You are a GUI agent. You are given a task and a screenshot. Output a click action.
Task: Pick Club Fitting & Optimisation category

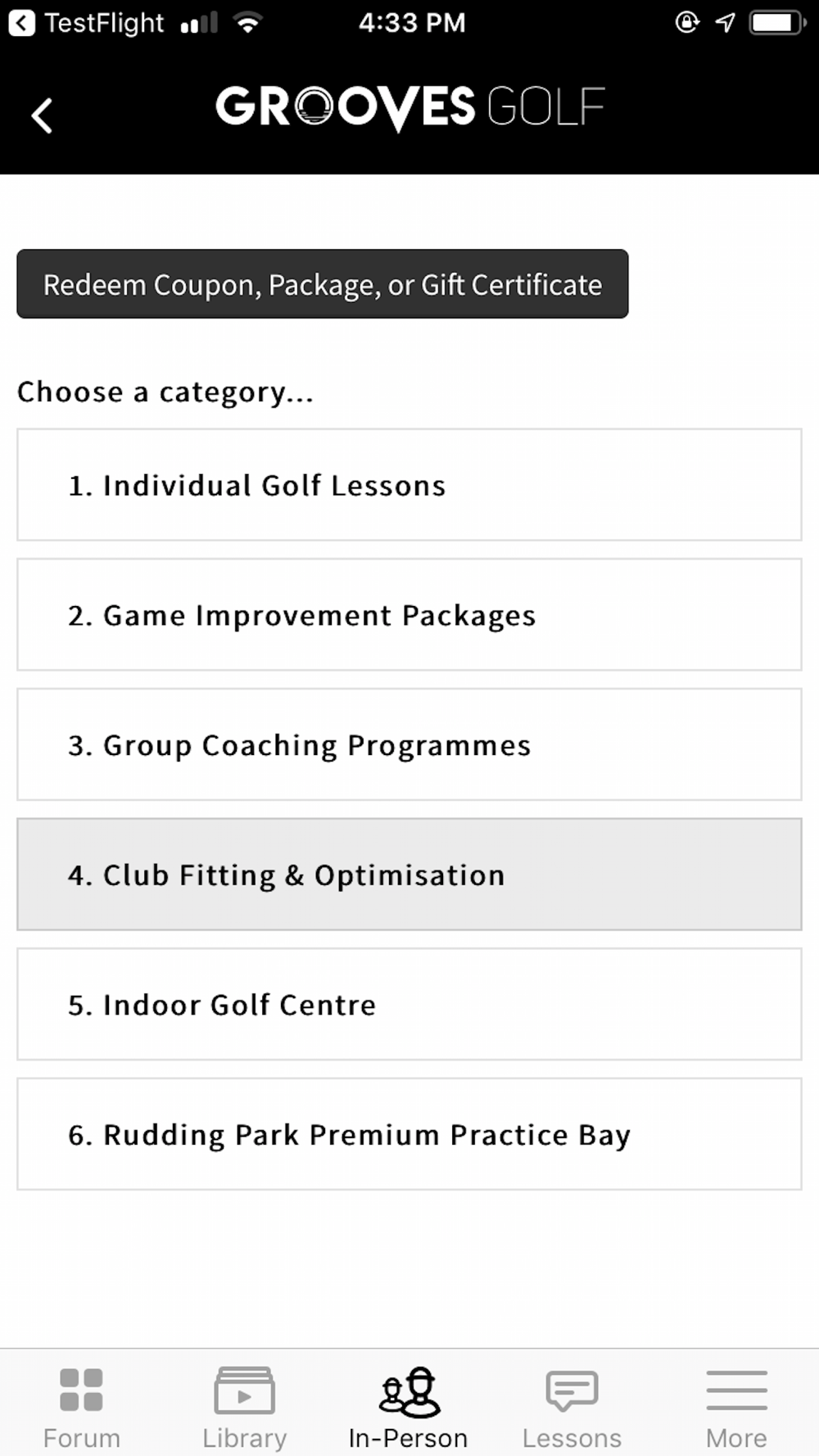click(x=409, y=875)
